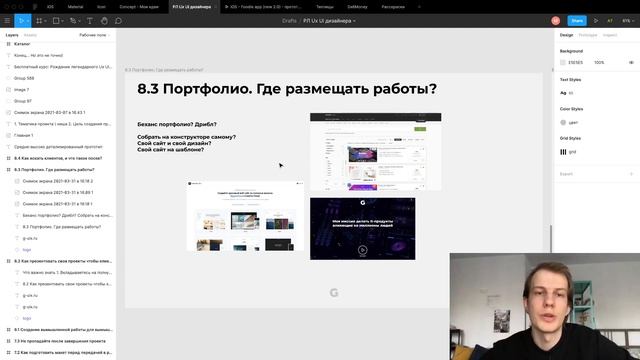Click the blue Share button
Viewport: 640px width, 360px height.
point(577,21)
